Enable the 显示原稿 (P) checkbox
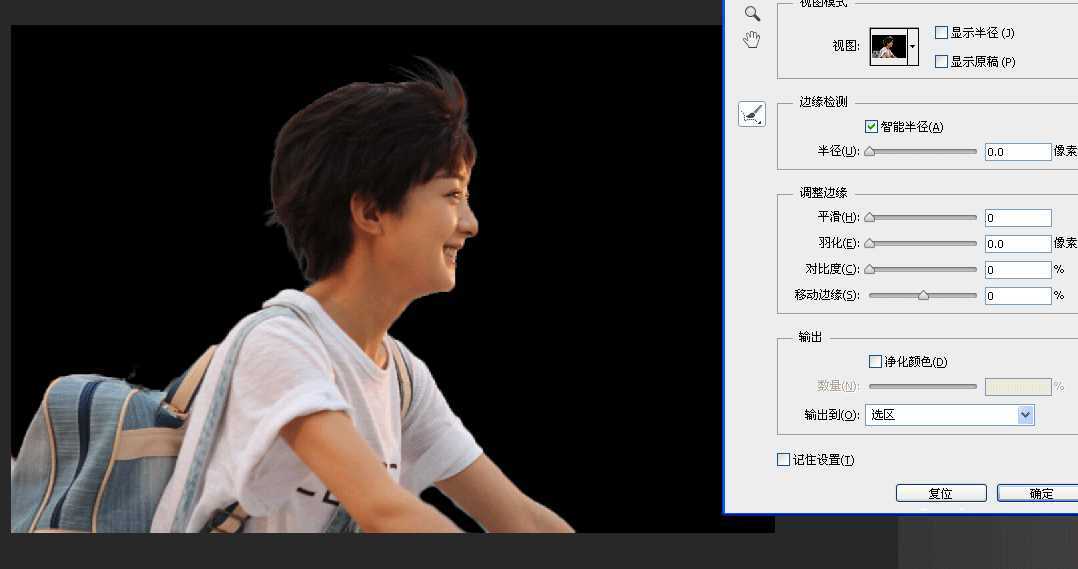 pos(941,61)
